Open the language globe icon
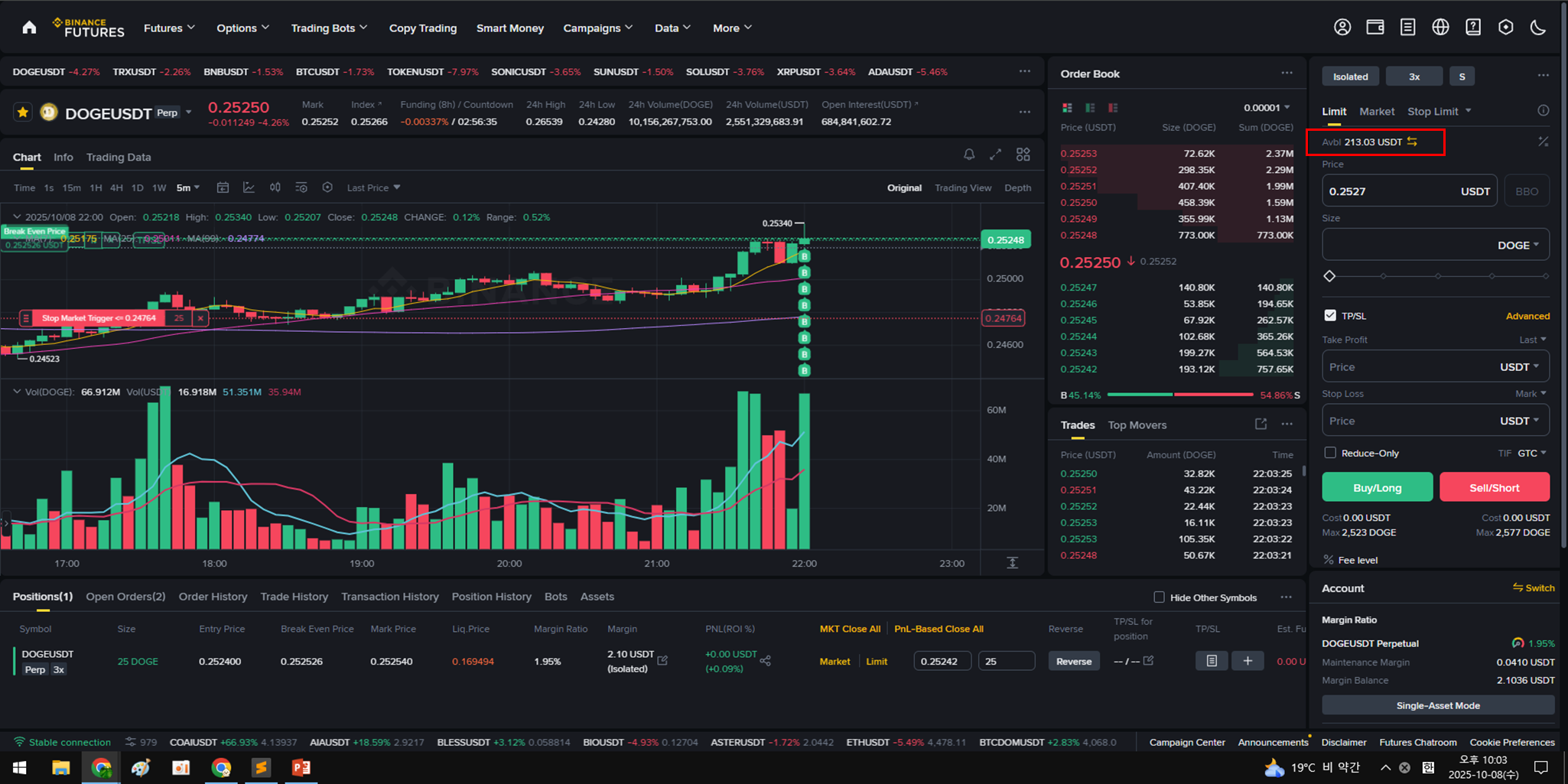 pyautogui.click(x=1440, y=28)
